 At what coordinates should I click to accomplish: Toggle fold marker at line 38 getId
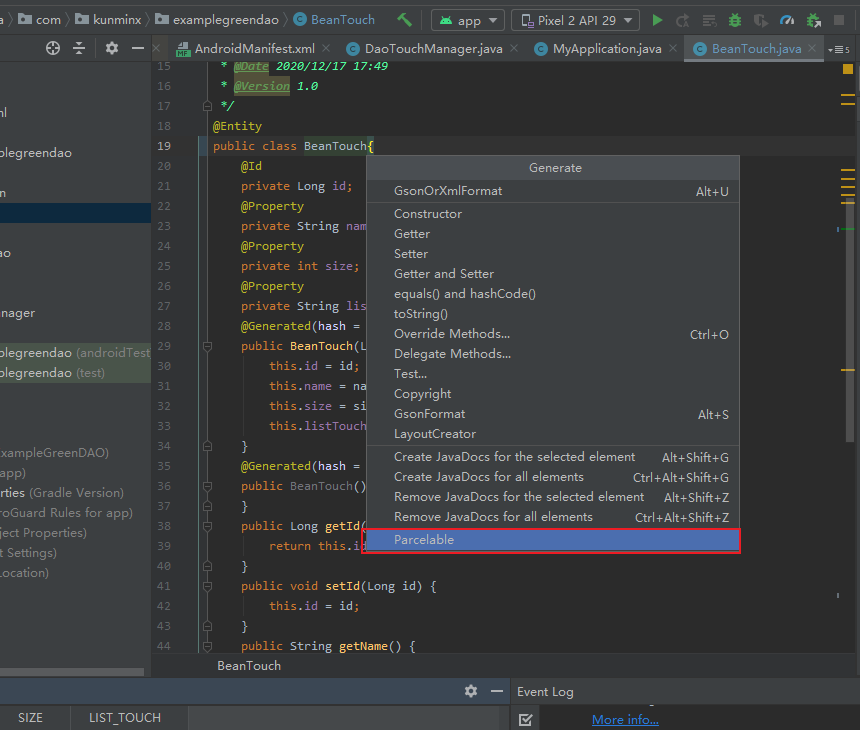tap(207, 526)
